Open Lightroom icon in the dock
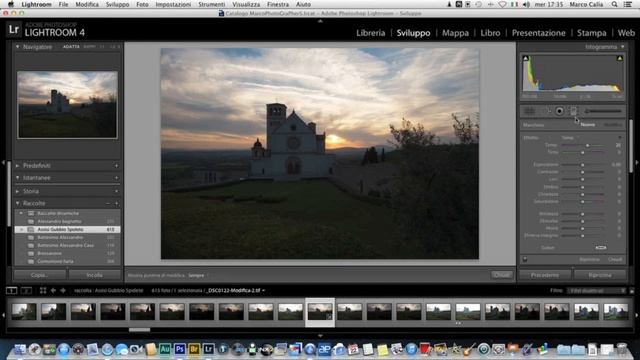The height and width of the screenshot is (360, 640). pos(209,349)
